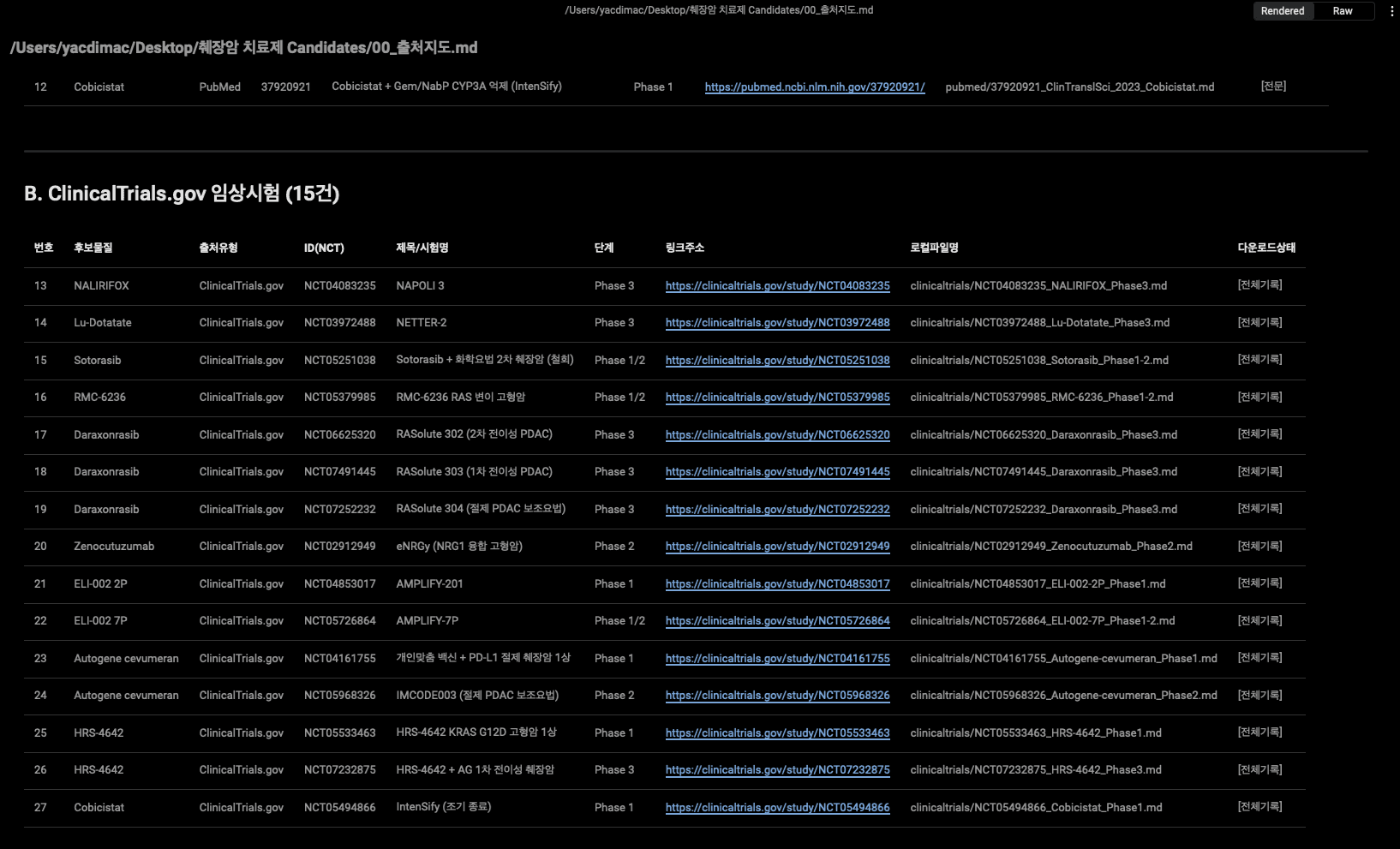Select the "Zenocutuzumab" candidate cell
This screenshot has width=1400, height=849.
[114, 547]
